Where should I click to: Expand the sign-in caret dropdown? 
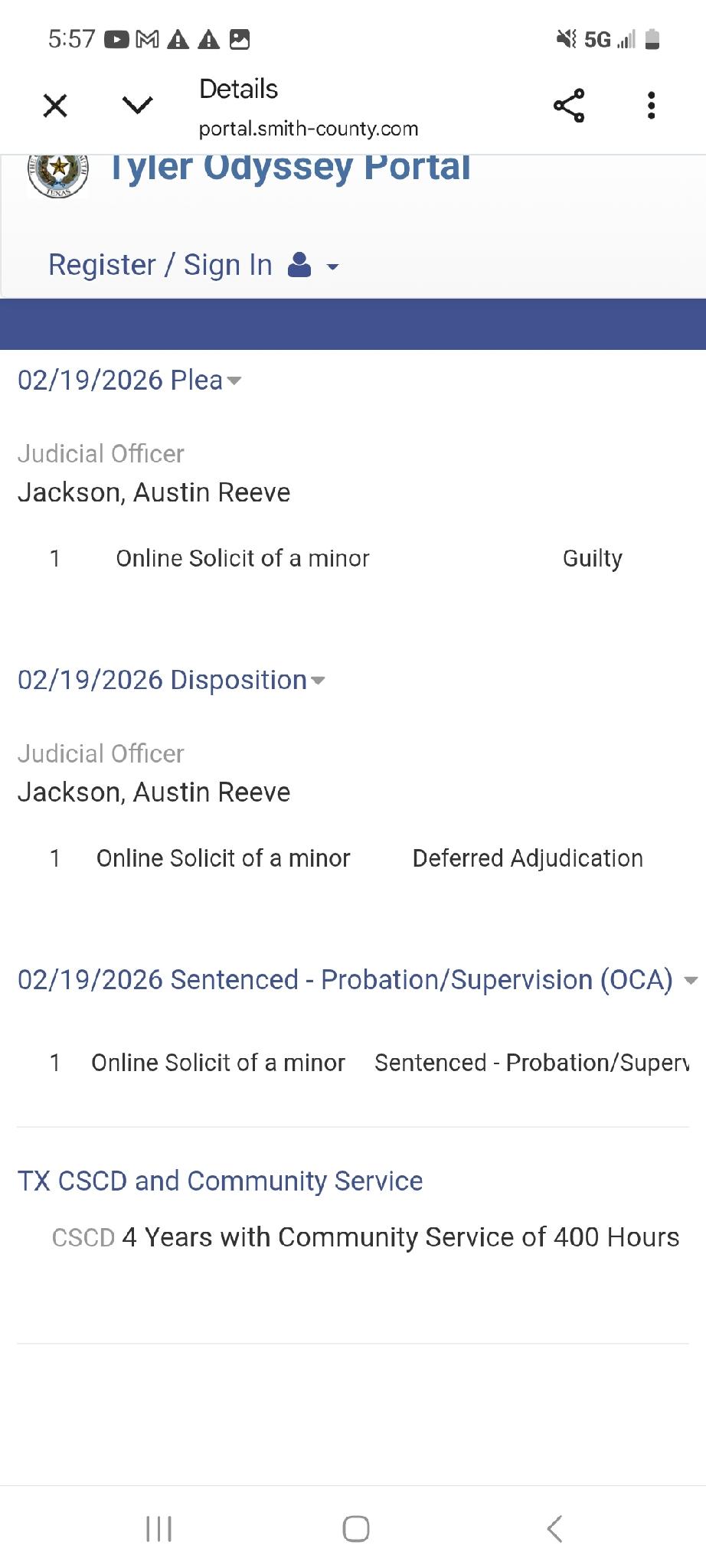[x=332, y=267]
